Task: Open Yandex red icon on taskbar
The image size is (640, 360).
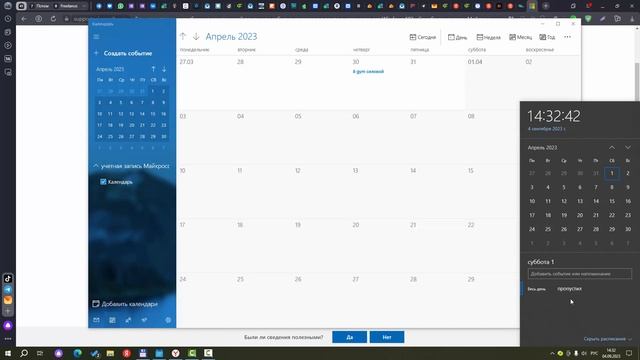Action: tap(127, 353)
